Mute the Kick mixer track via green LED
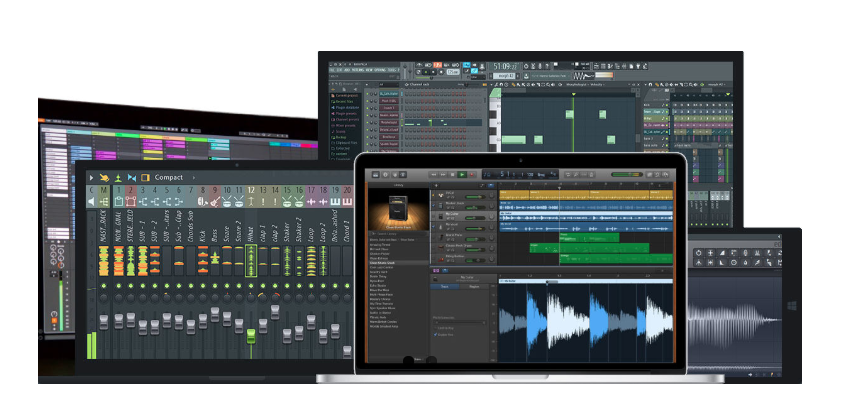The height and width of the screenshot is (416, 852). [203, 286]
